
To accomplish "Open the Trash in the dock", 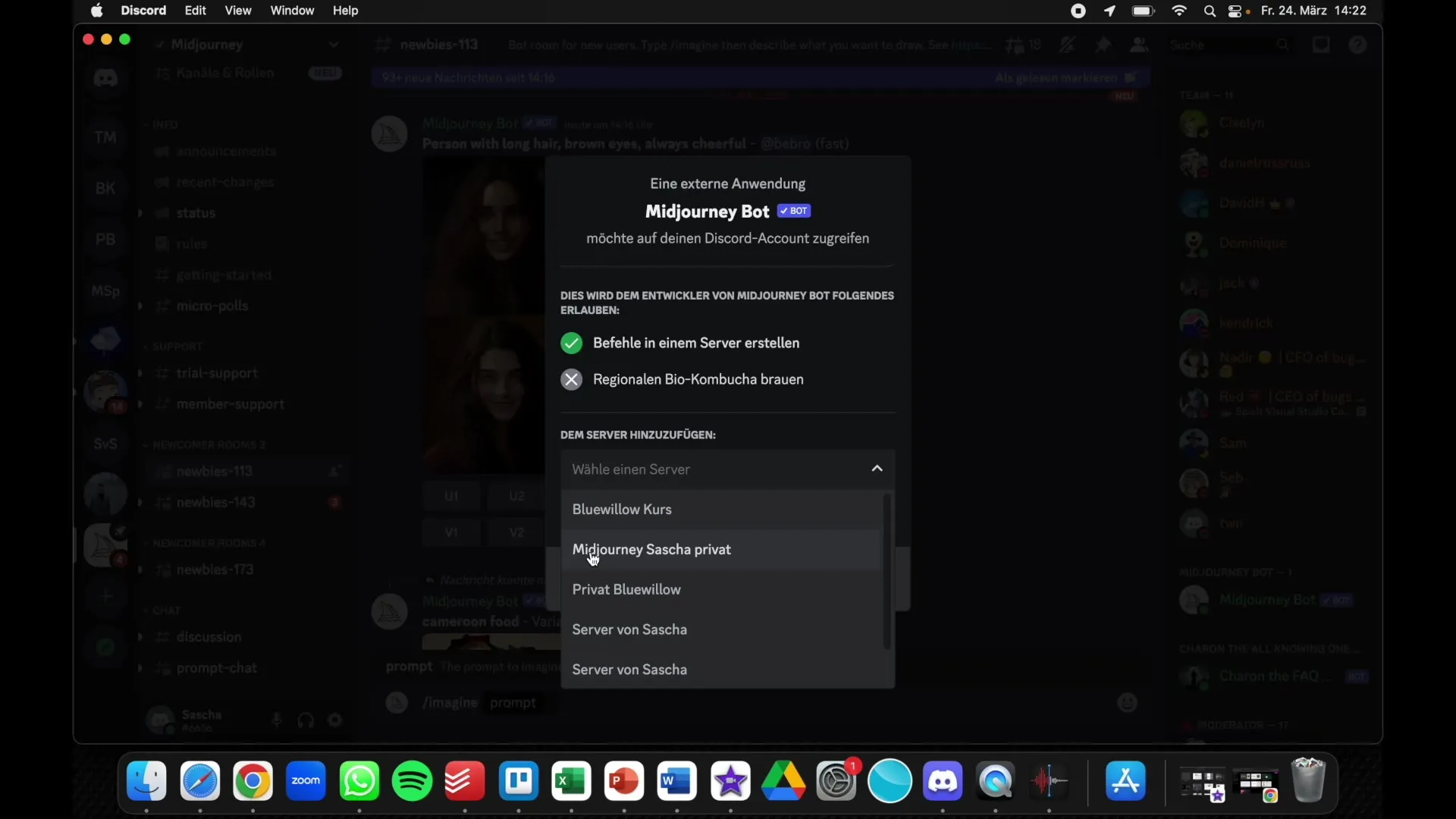I will 1309,781.
